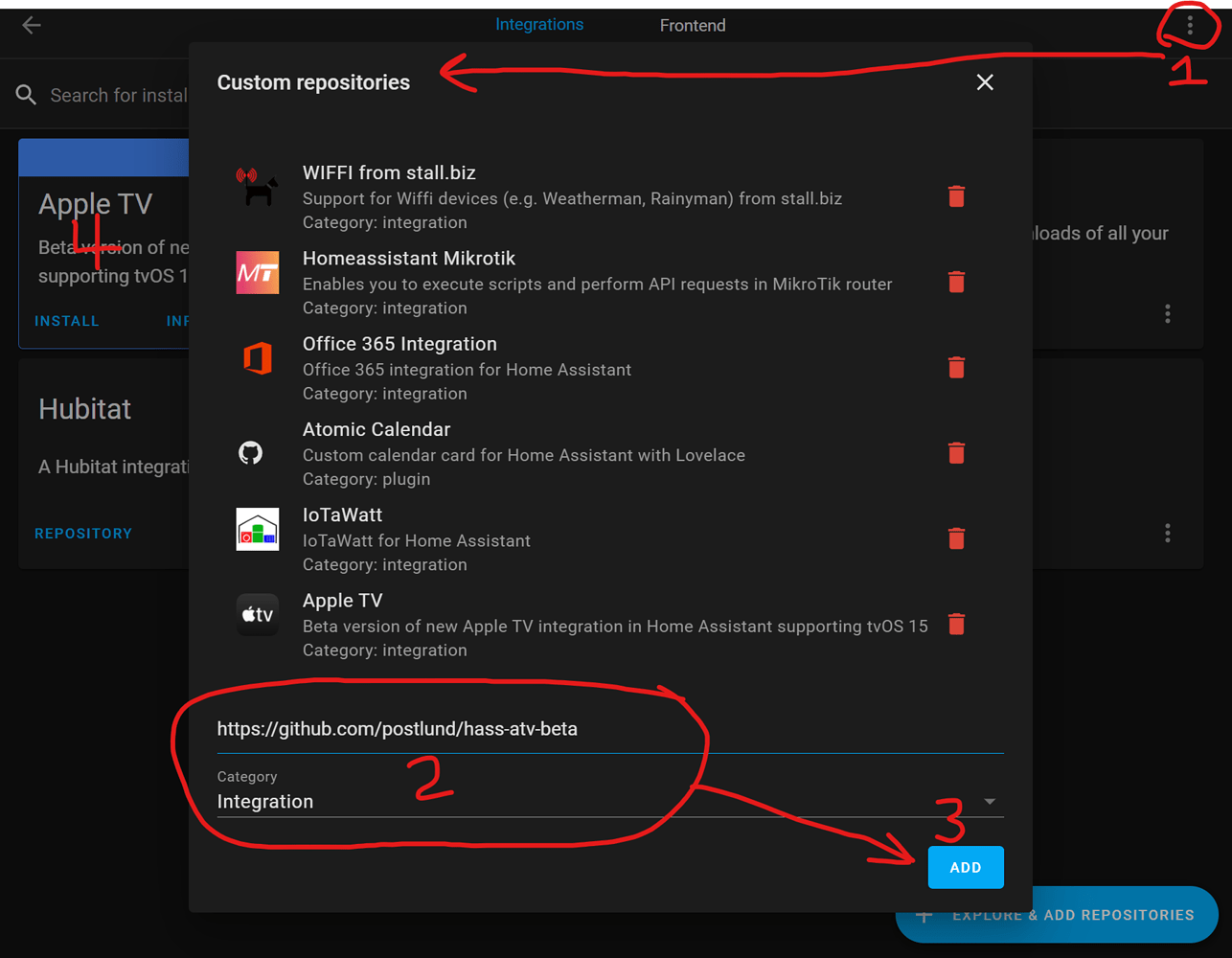1232x958 pixels.
Task: Click "Office 365 integration for Home Assistant" description
Action: (467, 370)
